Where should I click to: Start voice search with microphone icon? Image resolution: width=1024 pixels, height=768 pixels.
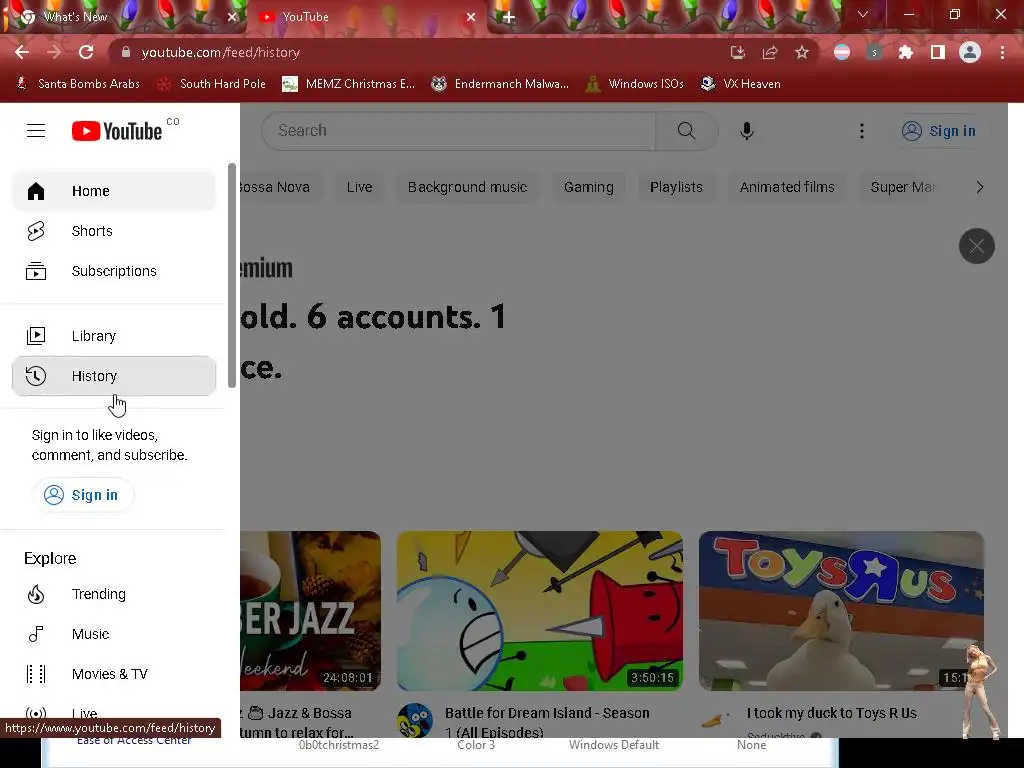(746, 131)
